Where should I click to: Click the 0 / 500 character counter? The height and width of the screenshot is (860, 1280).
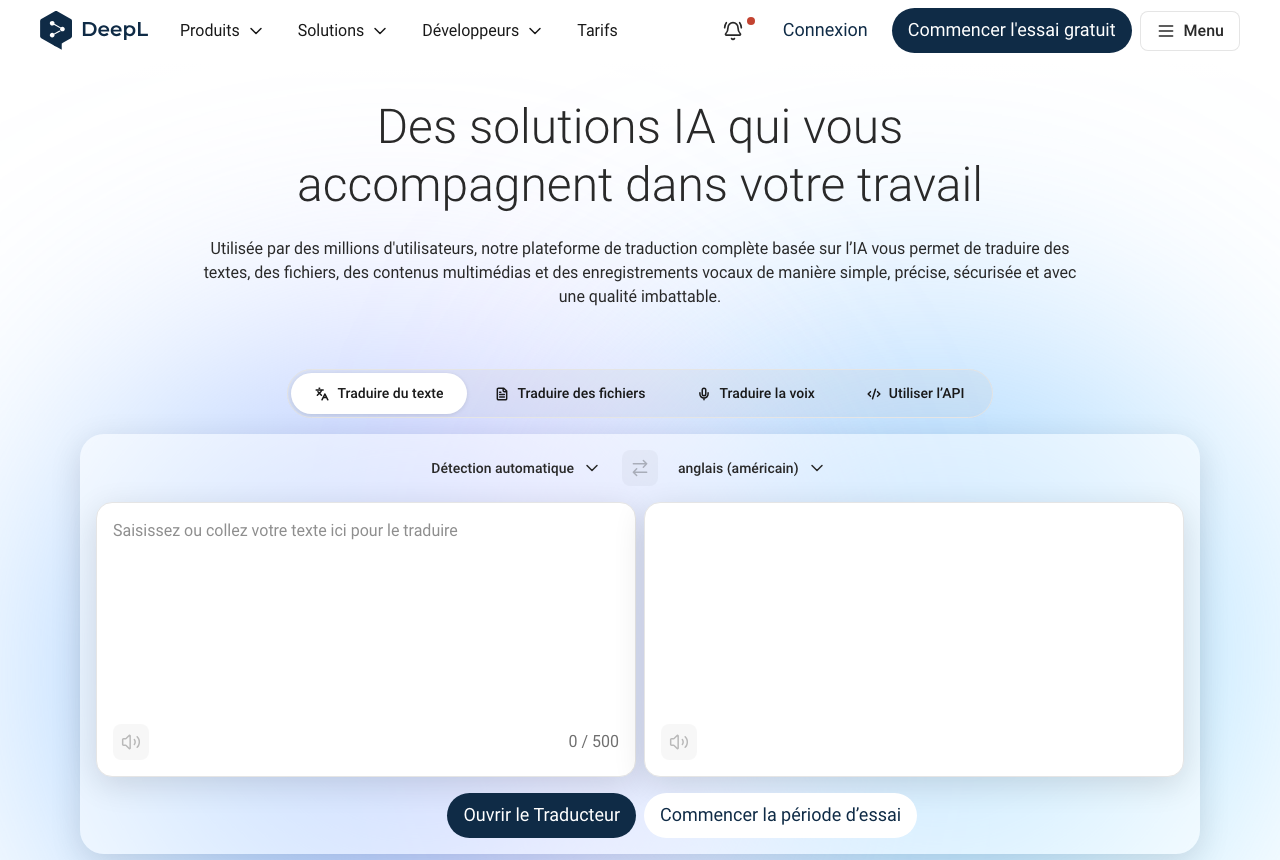click(594, 742)
